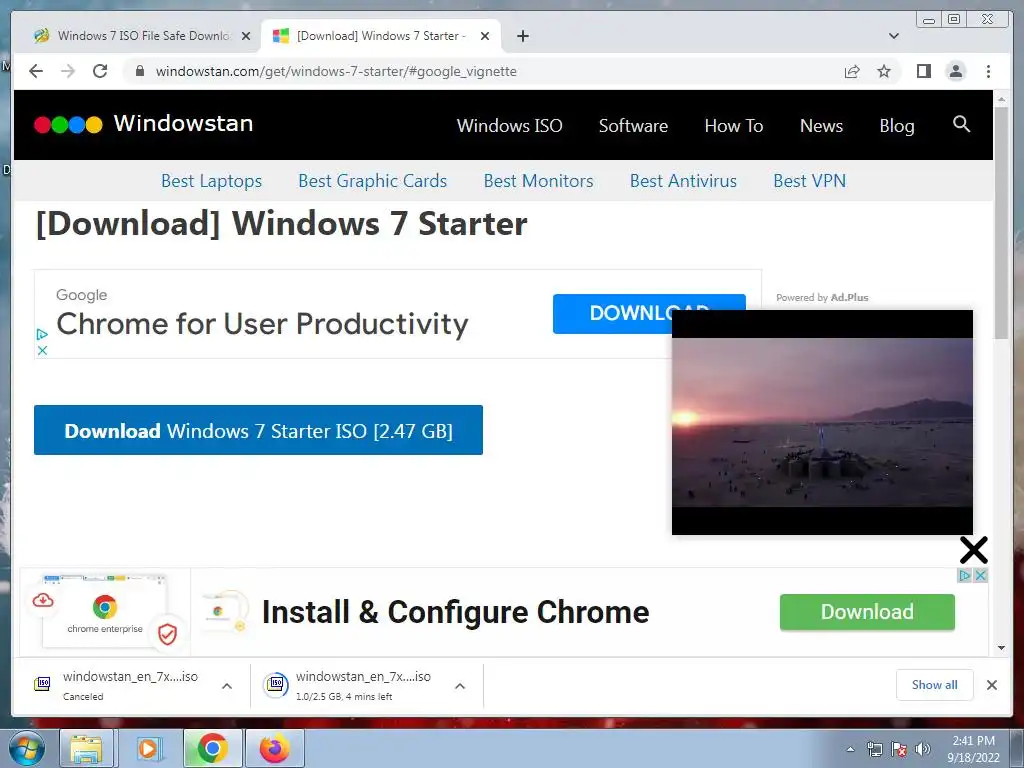Share this page using the share icon
This screenshot has width=1024, height=768.
pos(852,71)
